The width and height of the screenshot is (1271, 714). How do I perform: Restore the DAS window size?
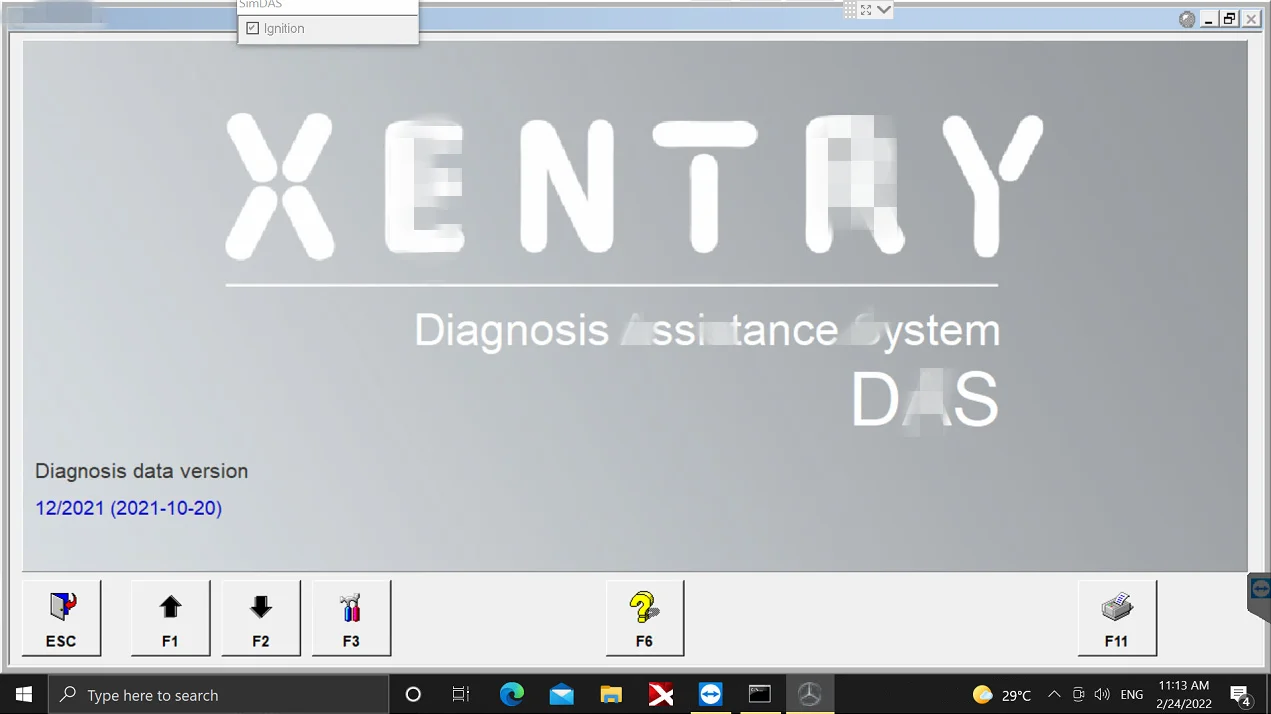(1230, 19)
